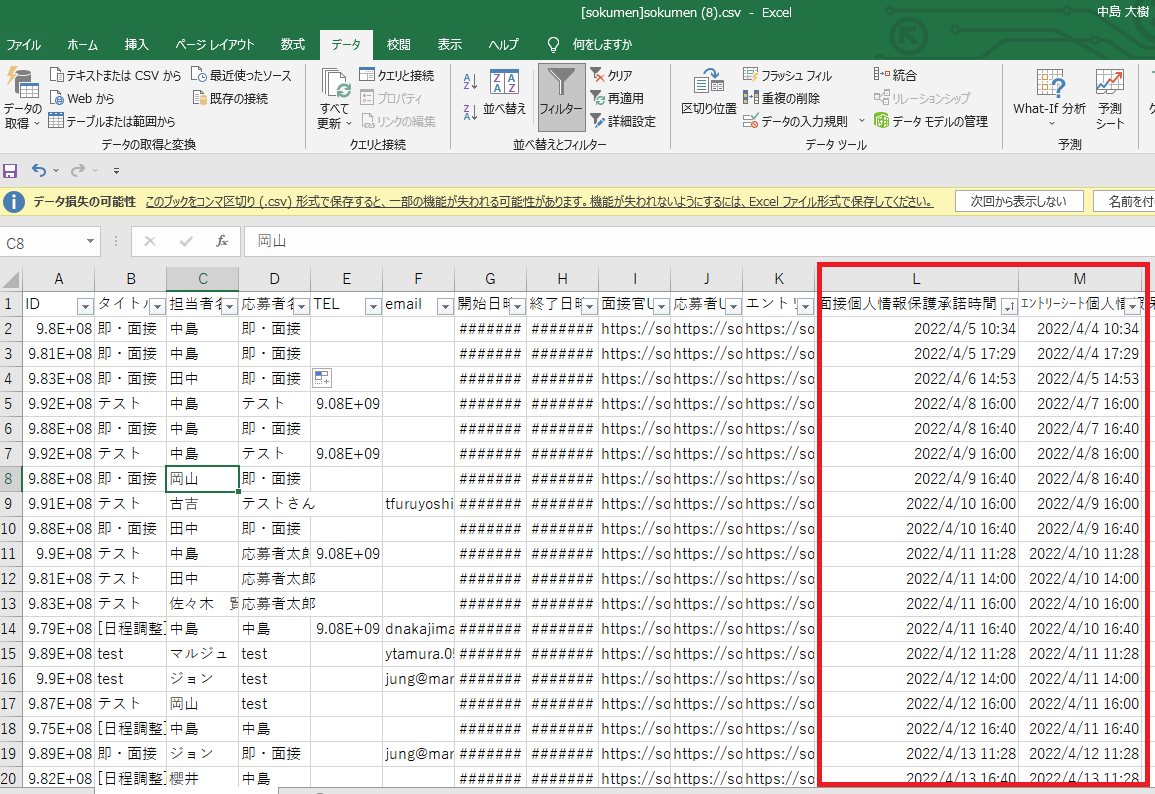This screenshot has width=1155, height=794.
Task: Click the sort descending Z-A icon
Action: point(471,110)
